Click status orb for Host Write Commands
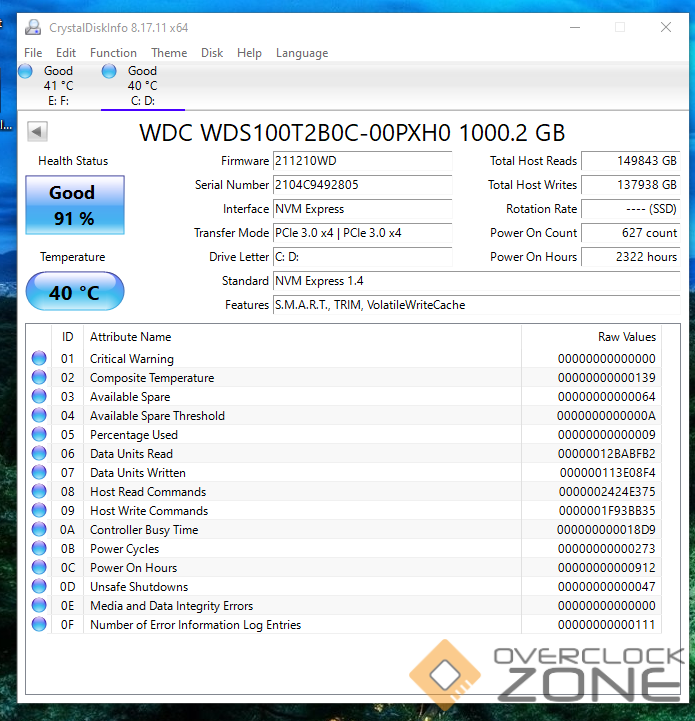Image resolution: width=695 pixels, height=721 pixels. (x=39, y=510)
